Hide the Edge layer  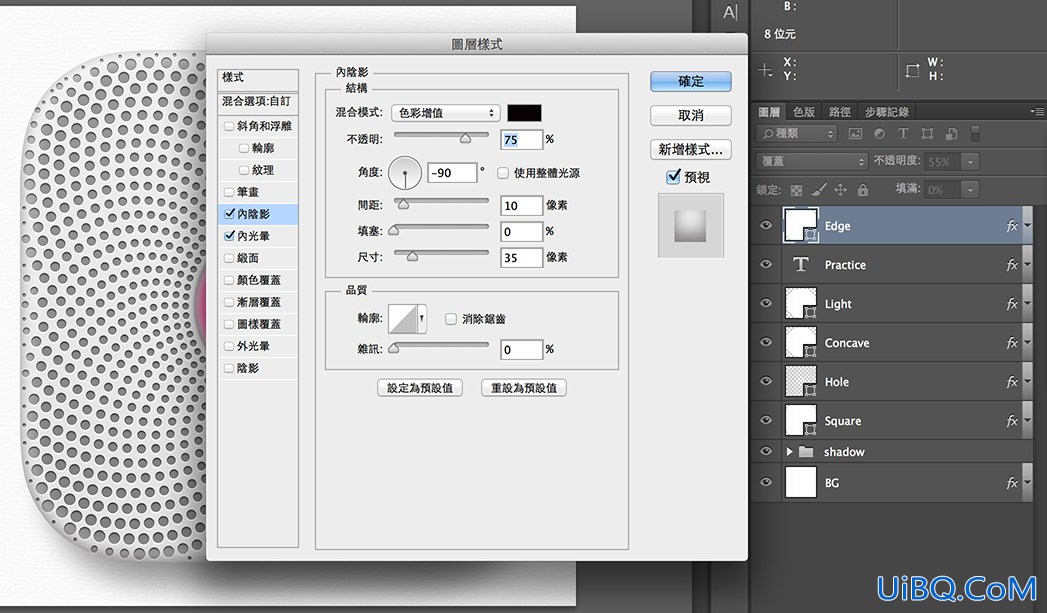766,225
